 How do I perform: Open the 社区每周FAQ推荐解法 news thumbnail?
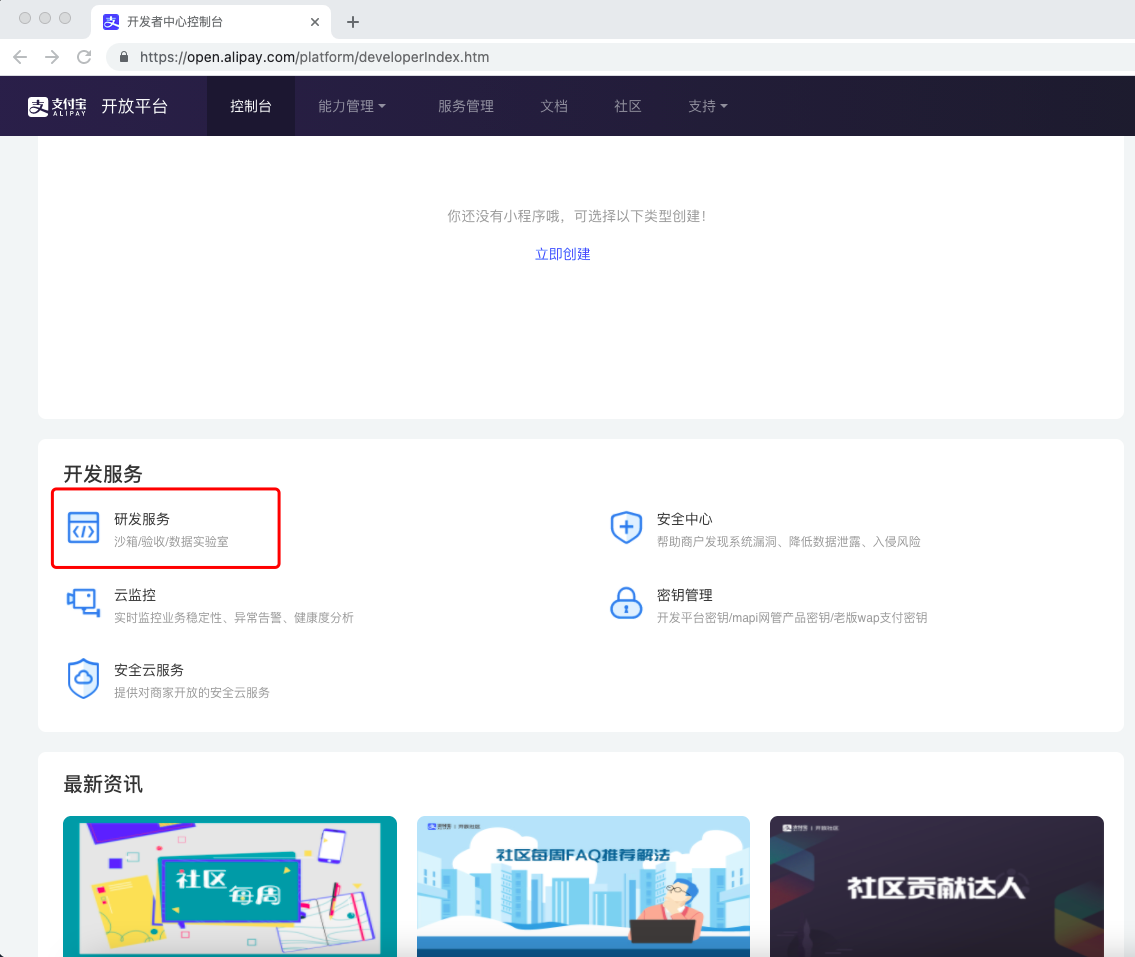pyautogui.click(x=583, y=885)
